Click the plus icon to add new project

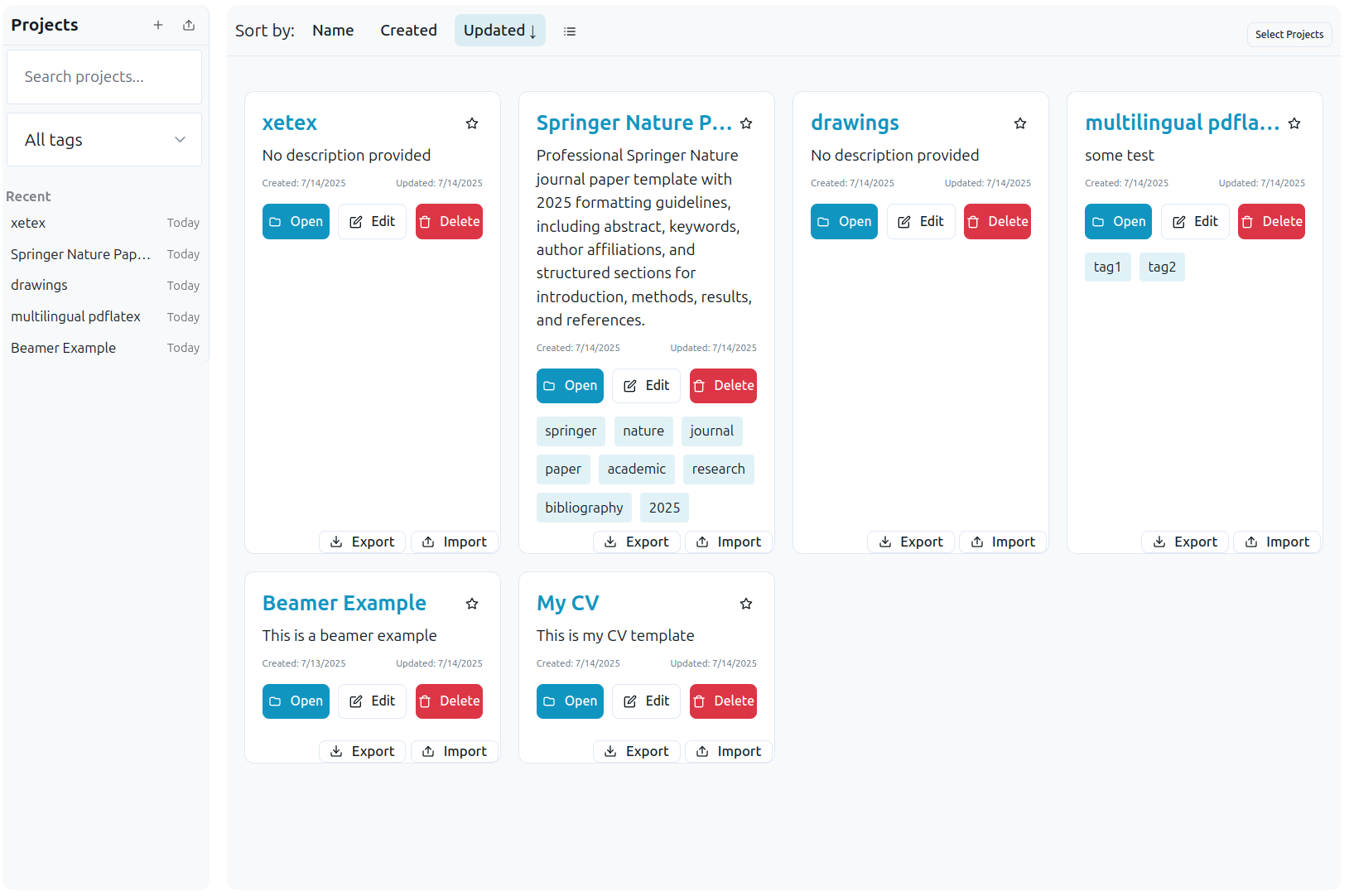click(x=158, y=25)
